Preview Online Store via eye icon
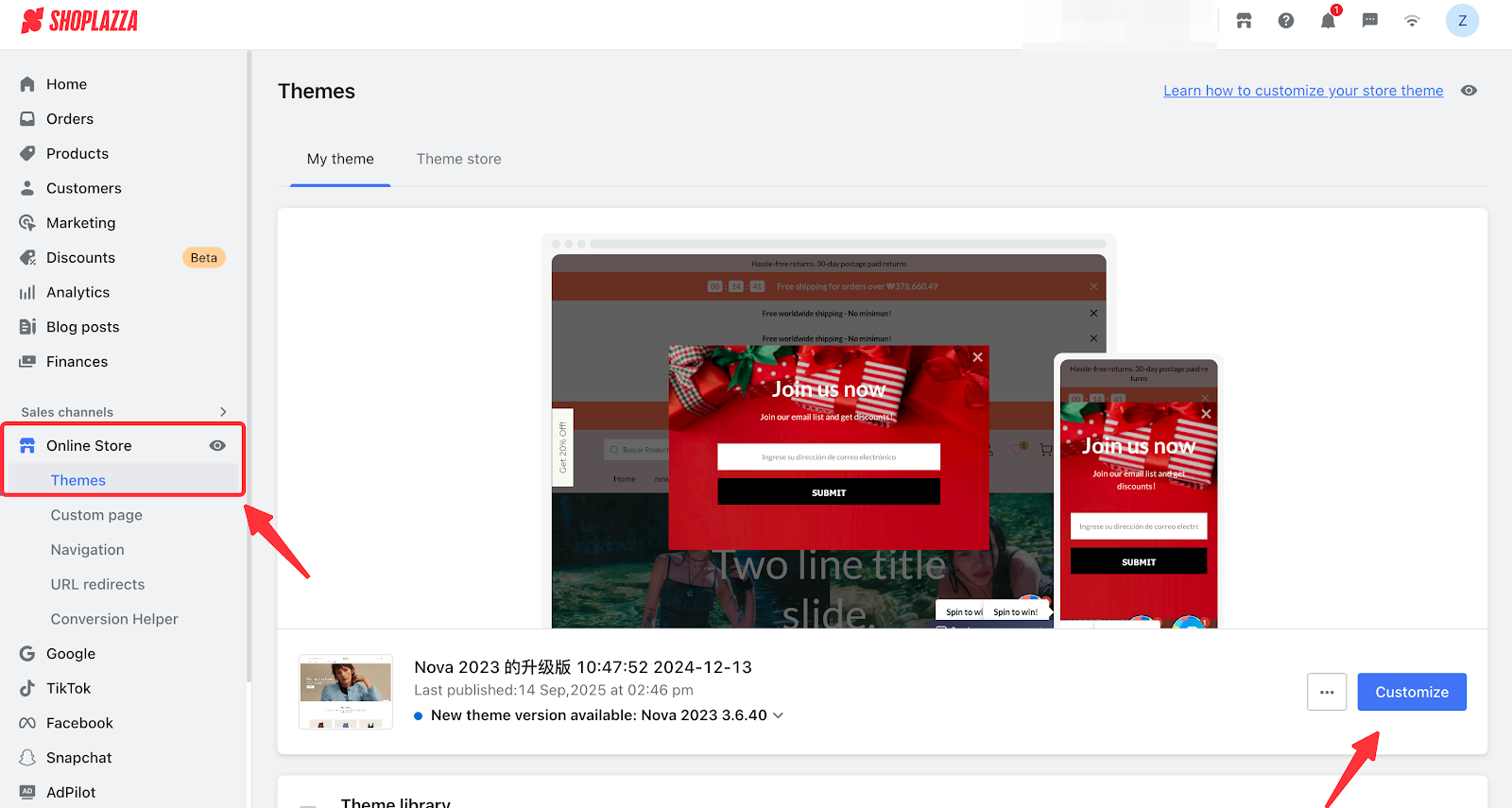 click(217, 446)
